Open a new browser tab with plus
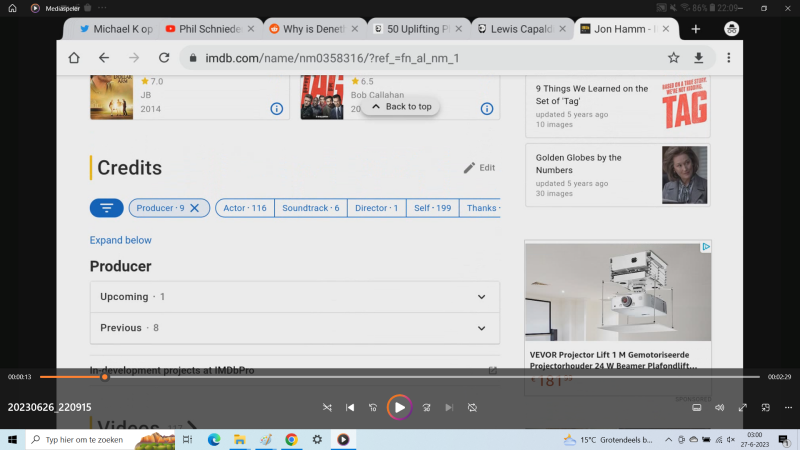 (695, 29)
